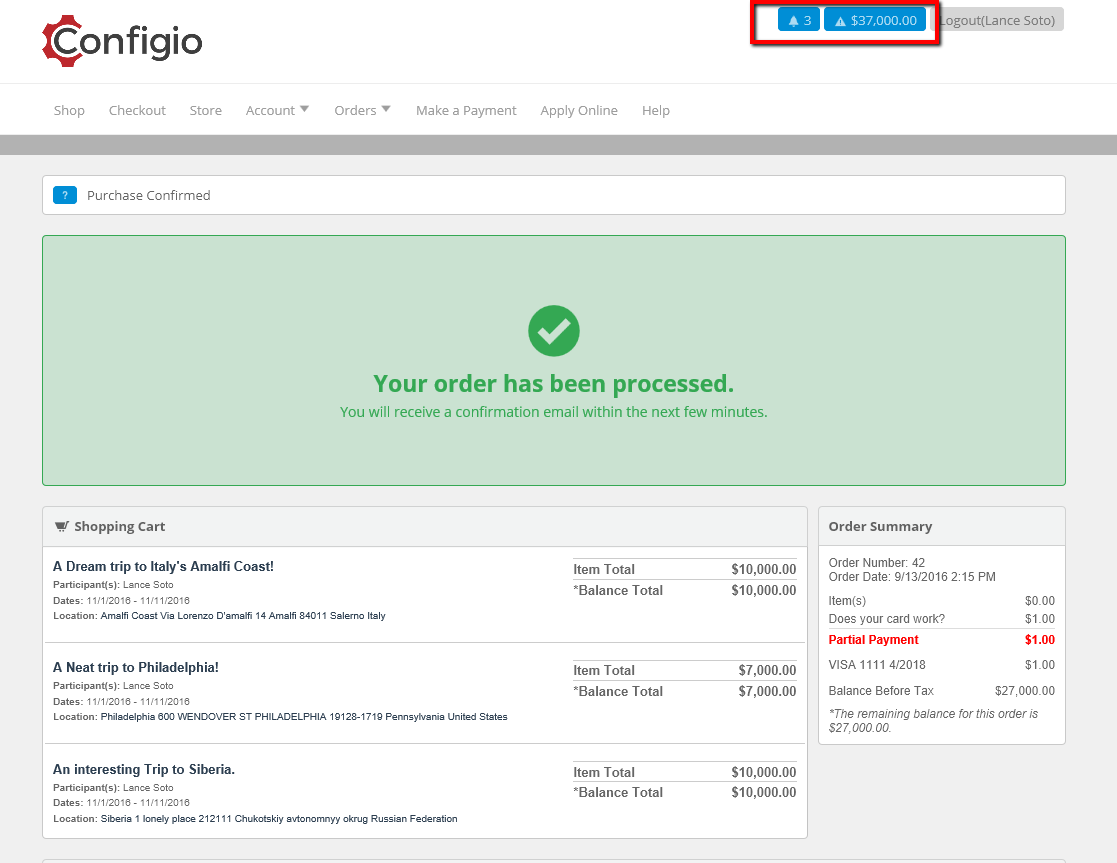Open A Neat trip to Philadelphia title
Screen dimensions: 1117x863
[135, 668]
